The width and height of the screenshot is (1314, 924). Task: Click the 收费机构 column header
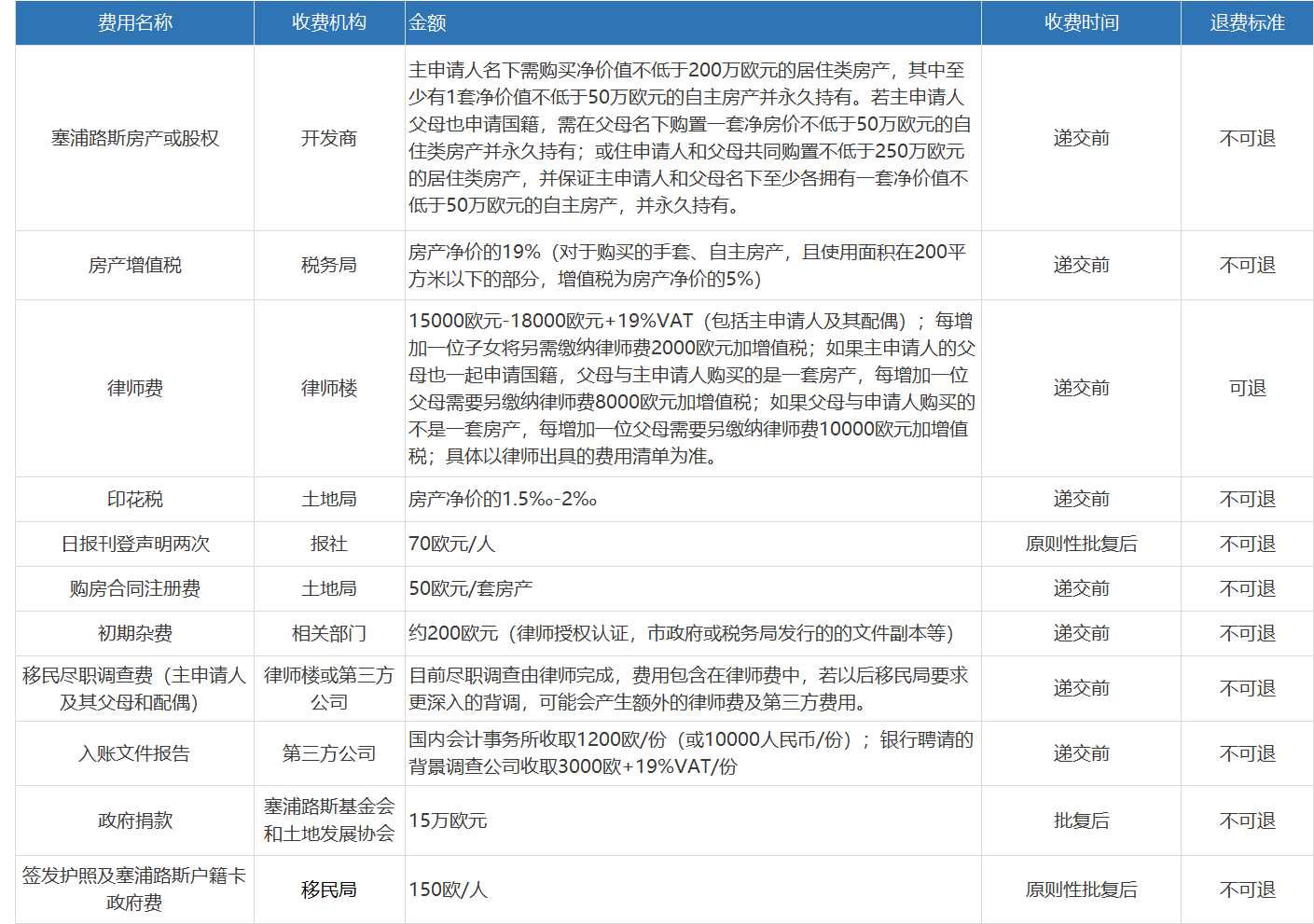pos(328,22)
